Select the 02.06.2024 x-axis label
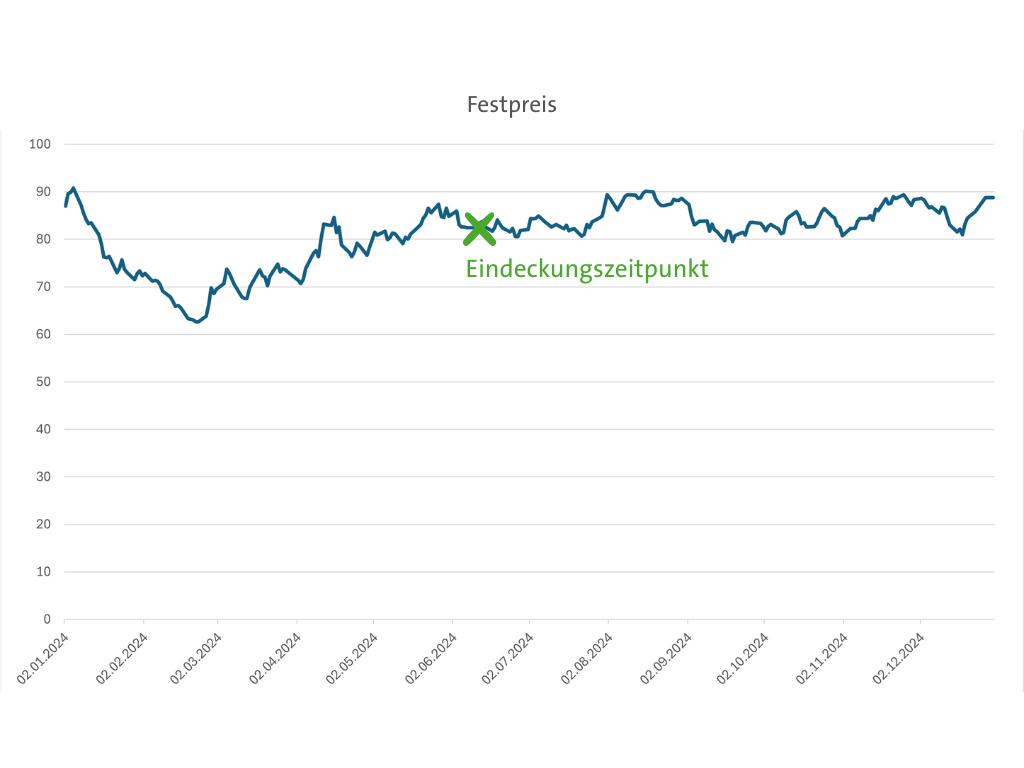 point(430,656)
